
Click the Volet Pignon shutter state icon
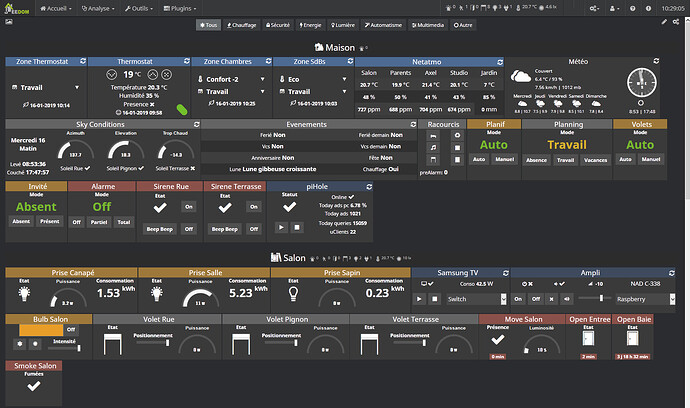tap(241, 344)
